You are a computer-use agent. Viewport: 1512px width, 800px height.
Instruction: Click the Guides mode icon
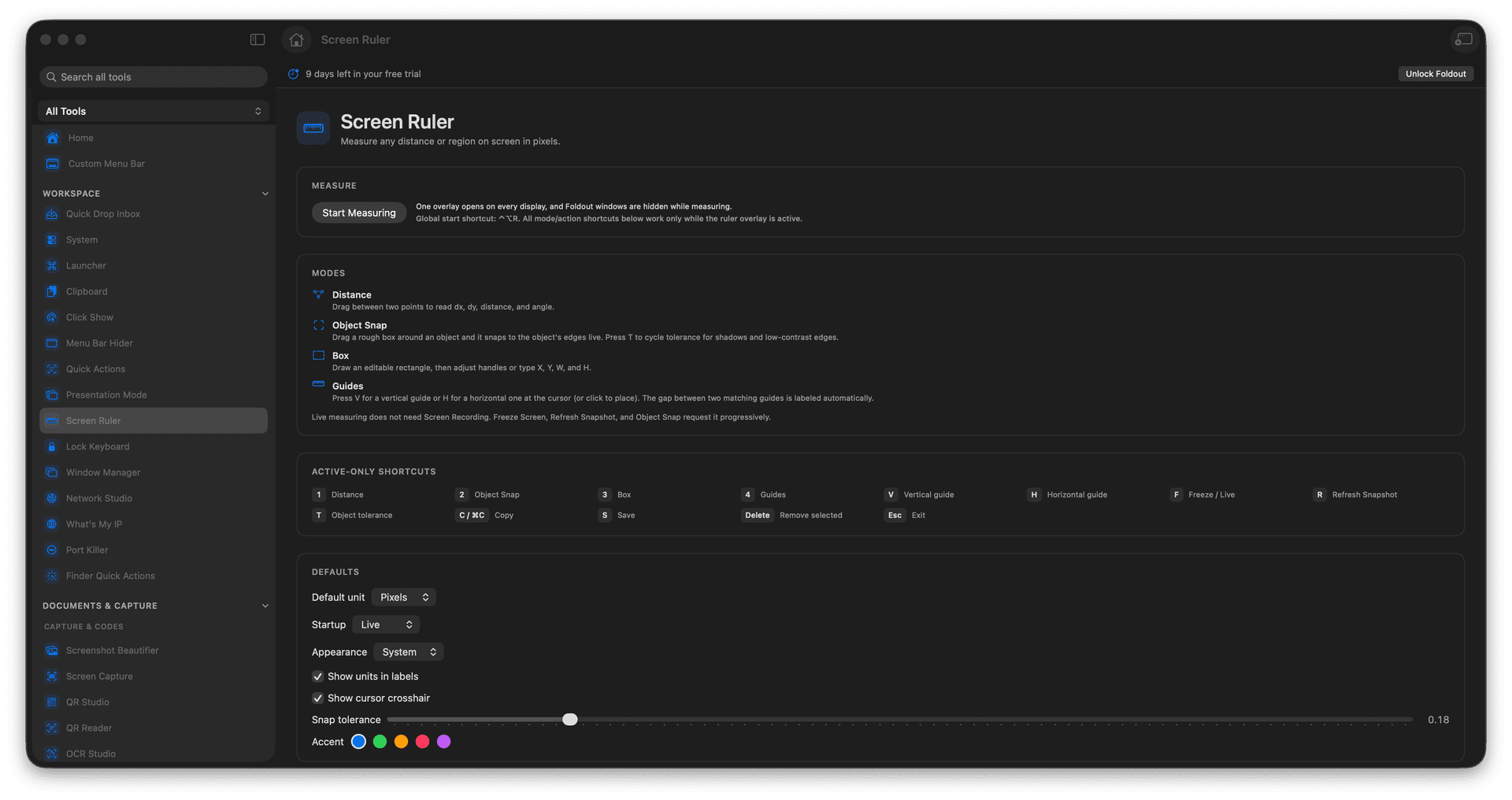(x=318, y=384)
